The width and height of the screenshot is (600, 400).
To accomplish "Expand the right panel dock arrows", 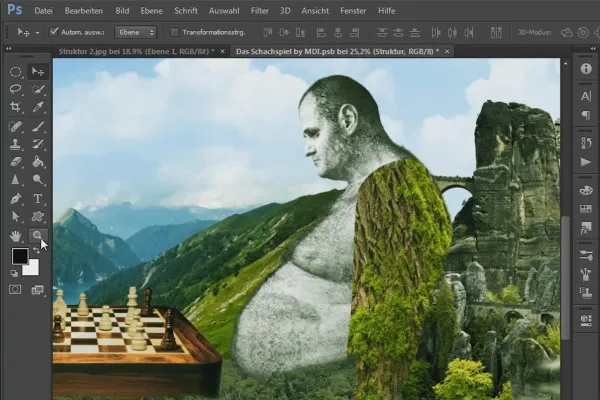I will coord(593,49).
